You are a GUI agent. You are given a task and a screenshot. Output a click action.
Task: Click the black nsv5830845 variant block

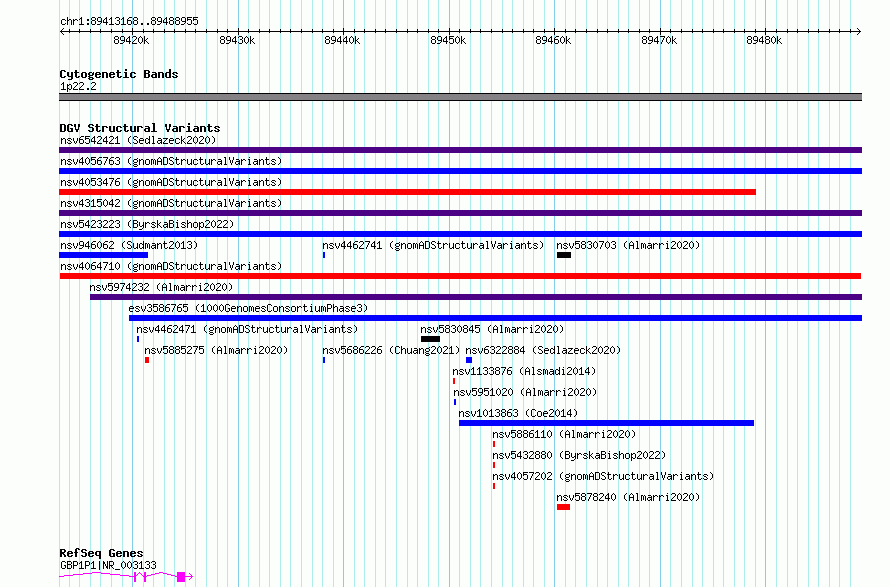(x=430, y=339)
